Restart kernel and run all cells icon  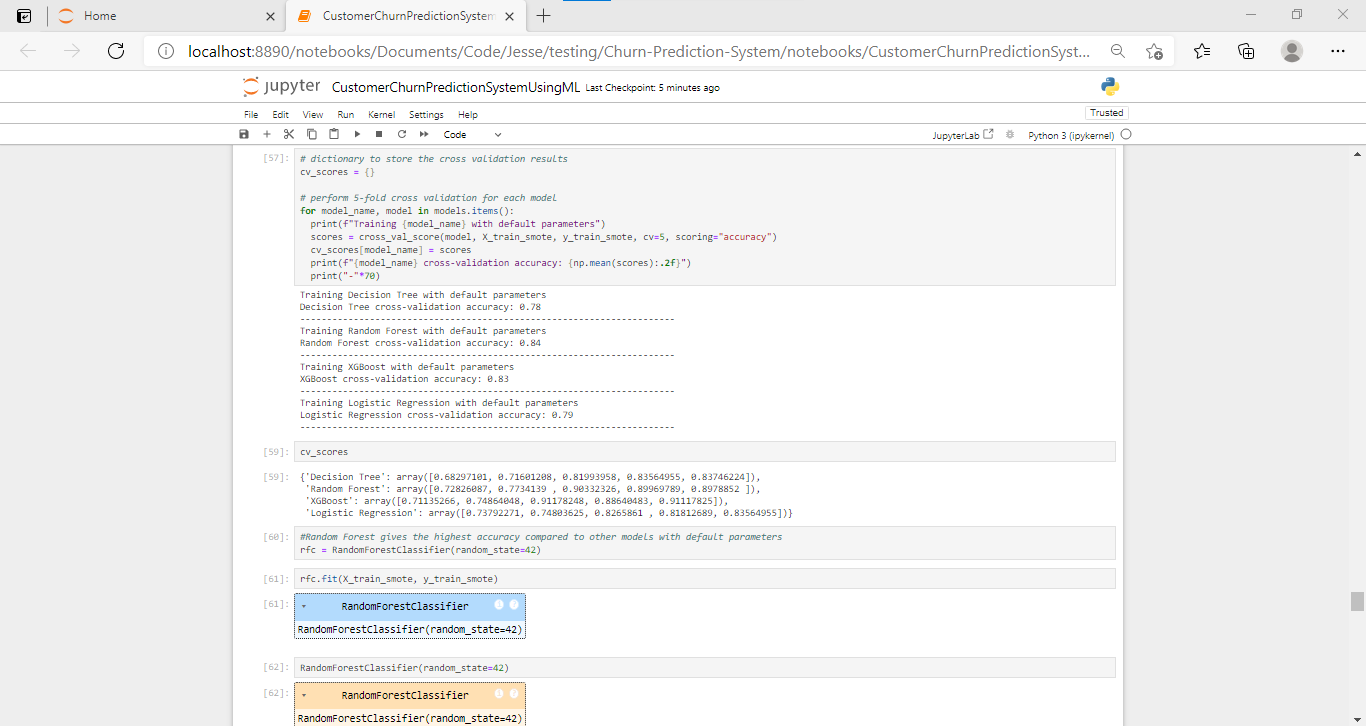tap(421, 133)
